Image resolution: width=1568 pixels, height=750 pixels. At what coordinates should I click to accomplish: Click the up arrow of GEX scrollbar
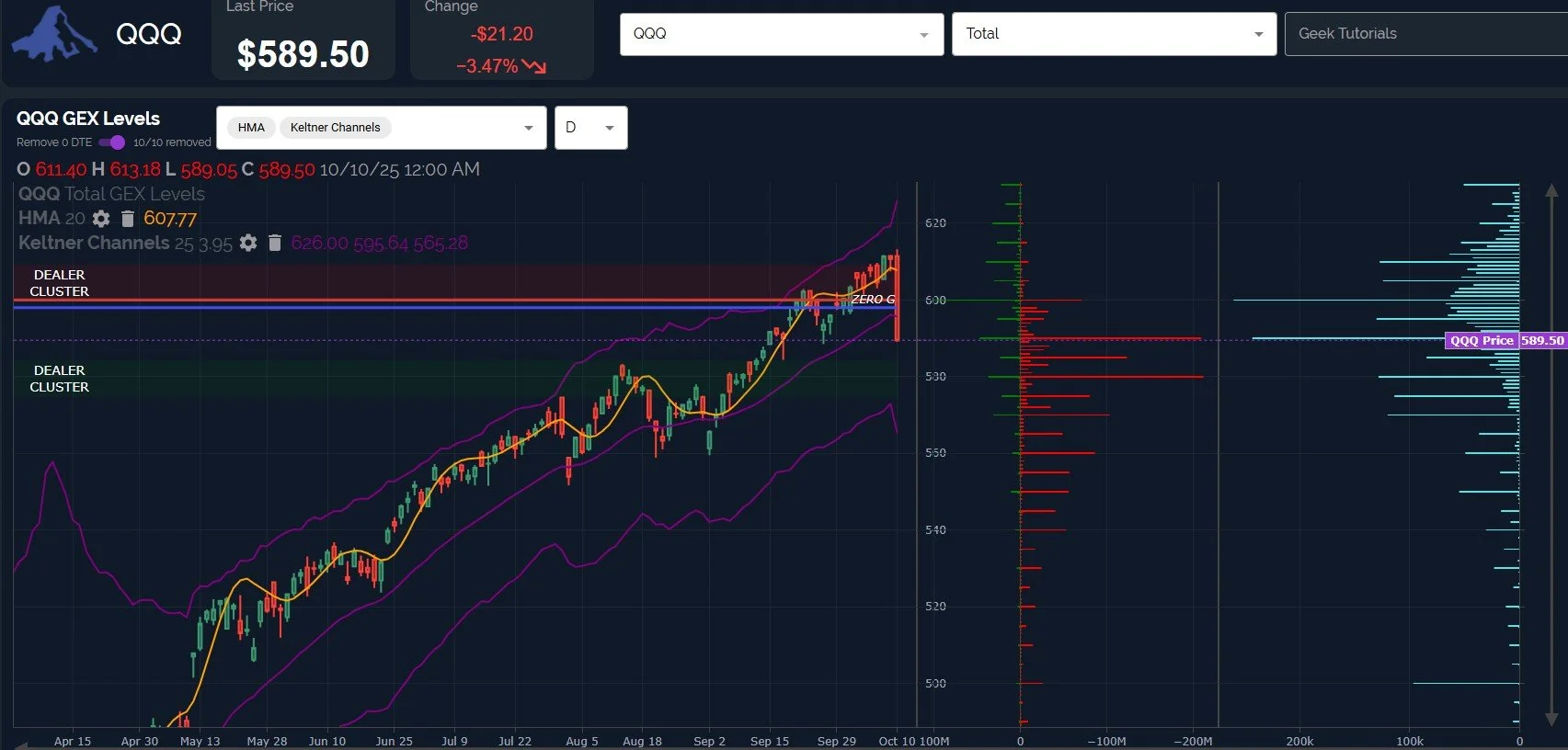coord(1551,191)
